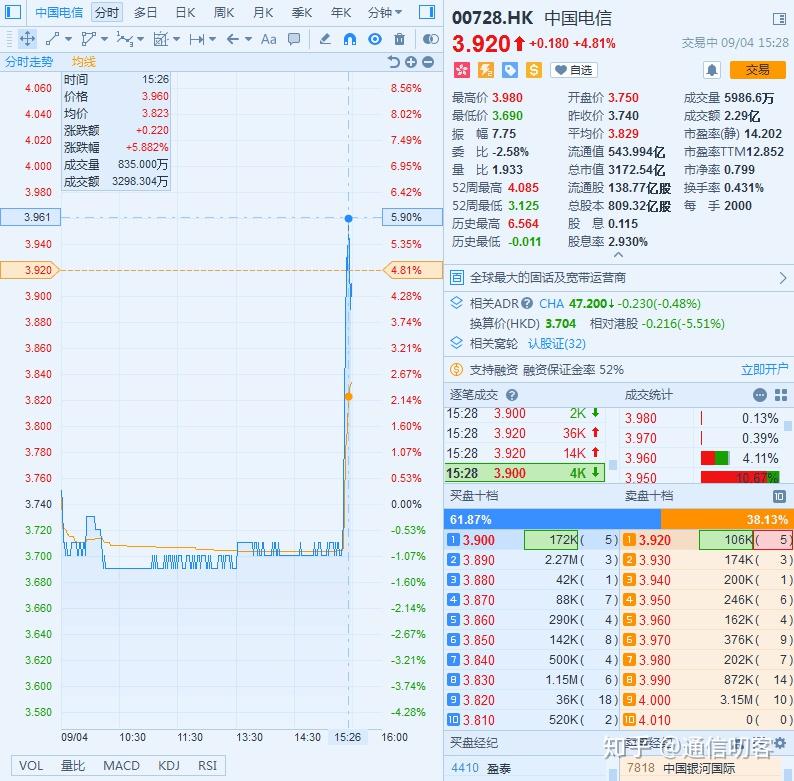Click the orange 38.13% sell ratio bar

[x=727, y=520]
